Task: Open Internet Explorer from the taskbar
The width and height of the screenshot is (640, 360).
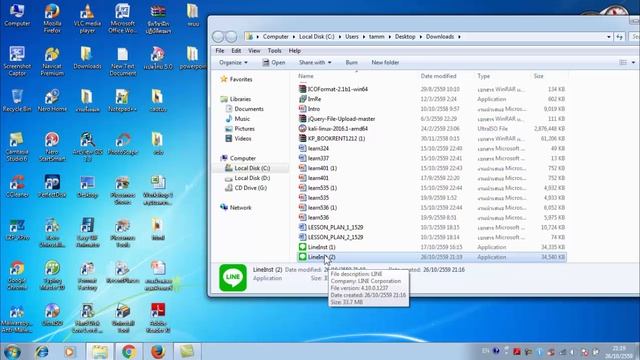Action: point(42,351)
